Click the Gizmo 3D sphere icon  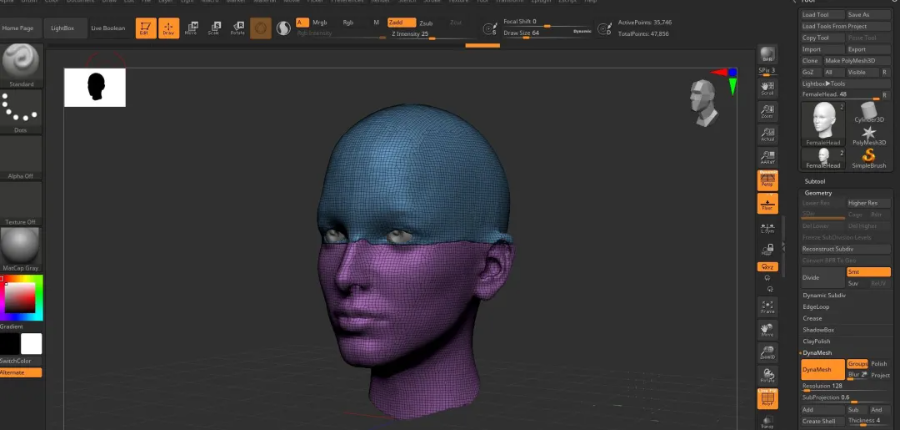[261, 28]
